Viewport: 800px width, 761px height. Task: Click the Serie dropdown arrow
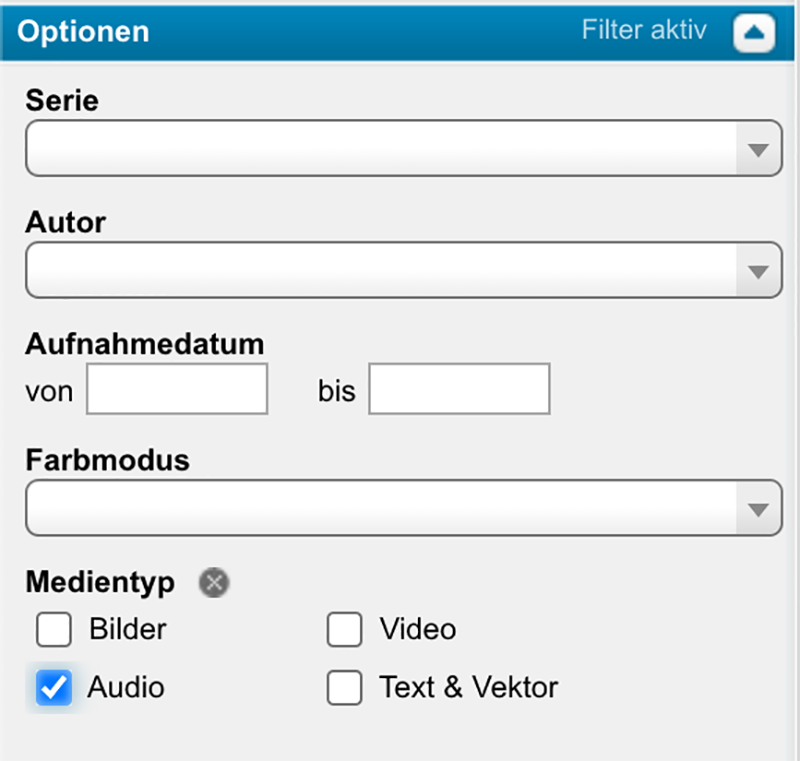point(758,150)
